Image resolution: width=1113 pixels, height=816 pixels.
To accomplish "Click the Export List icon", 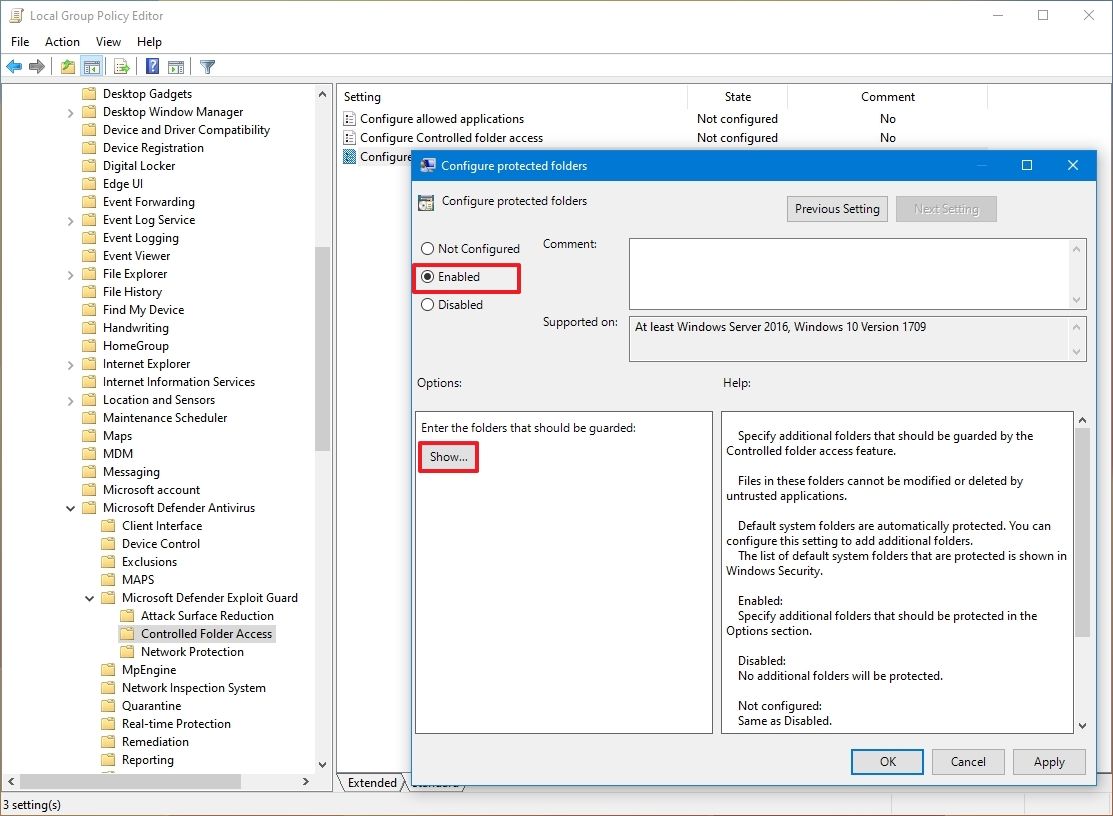I will click(120, 66).
